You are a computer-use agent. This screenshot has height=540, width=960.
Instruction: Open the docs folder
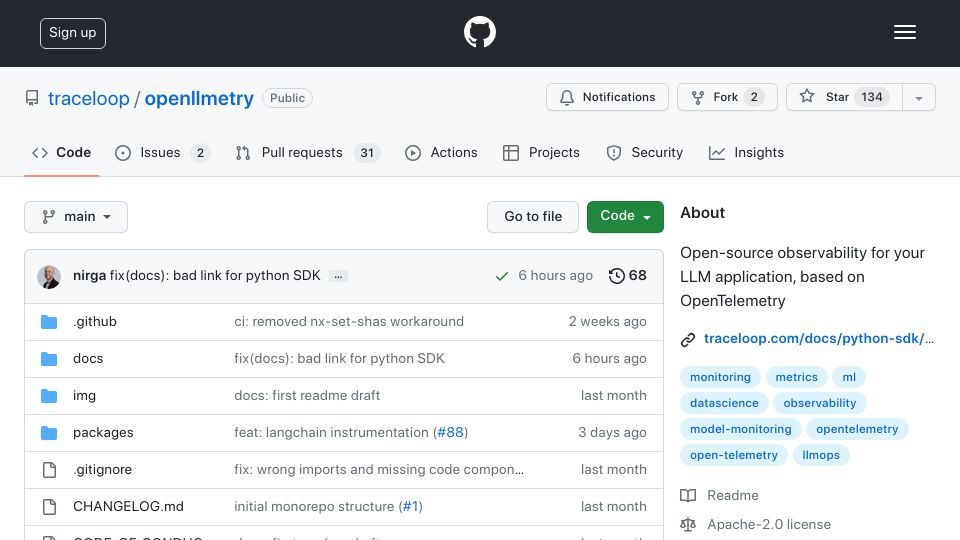(x=88, y=359)
